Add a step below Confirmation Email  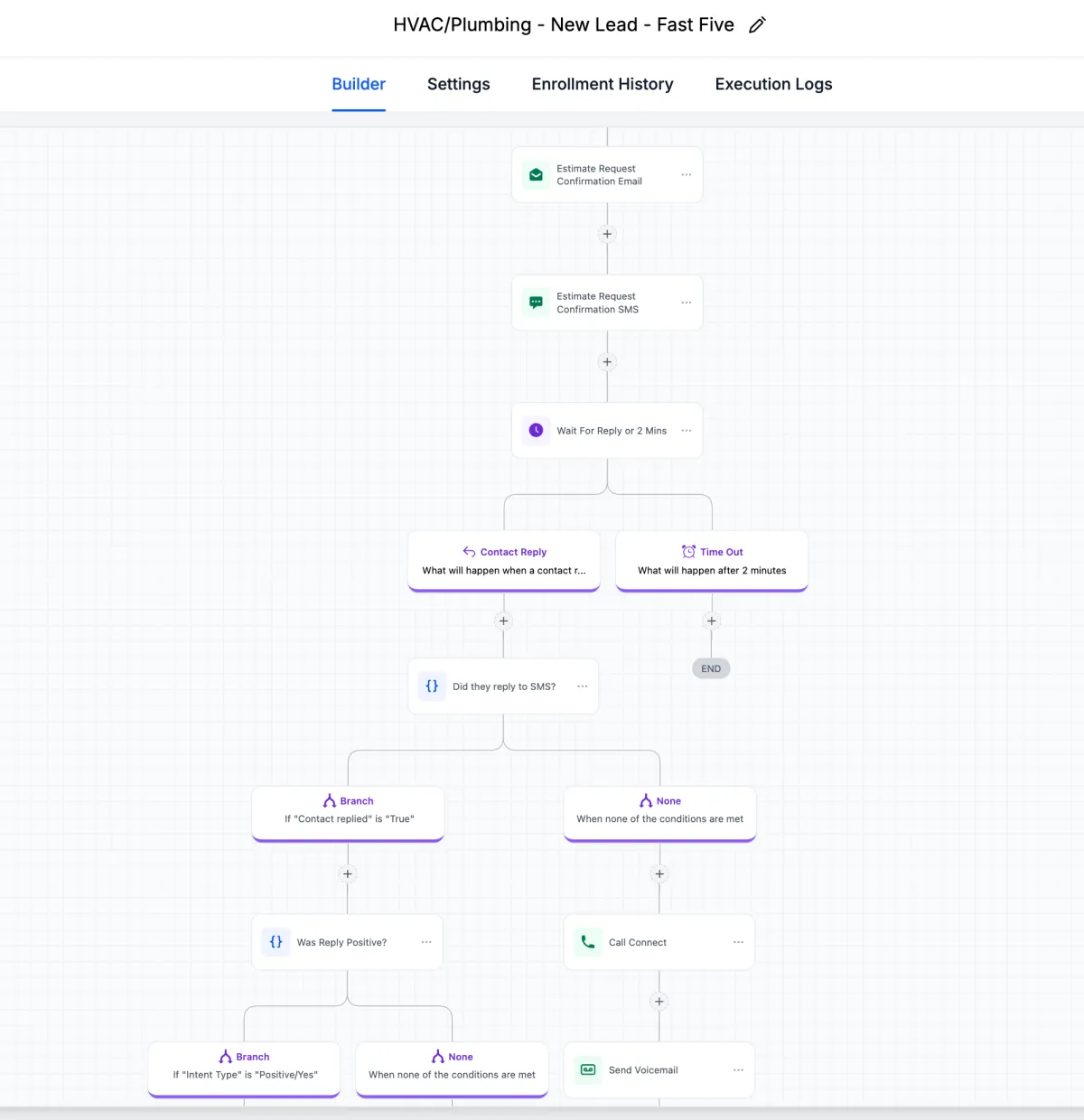[607, 234]
